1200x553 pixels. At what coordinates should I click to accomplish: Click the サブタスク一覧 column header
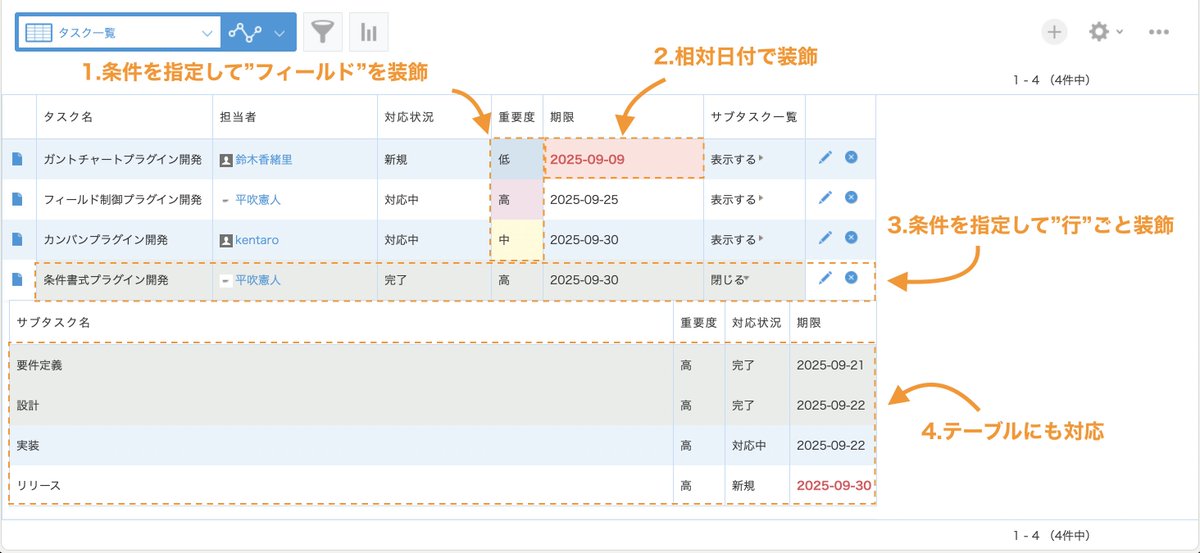(754, 117)
